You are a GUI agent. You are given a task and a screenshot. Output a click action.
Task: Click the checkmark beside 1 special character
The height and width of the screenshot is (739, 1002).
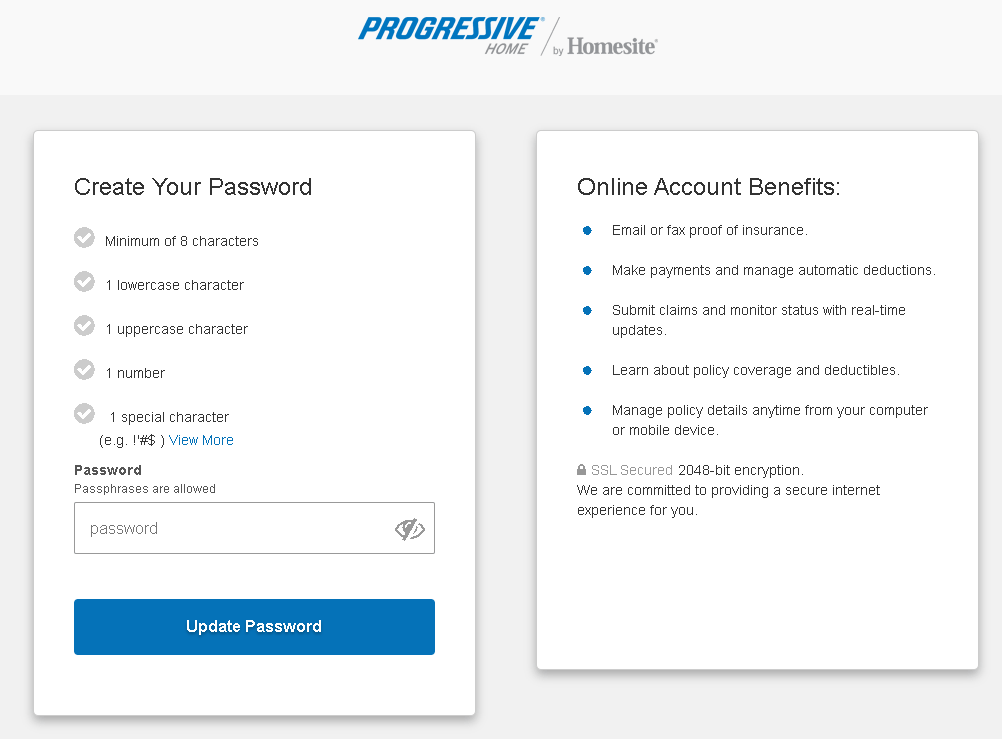click(x=85, y=413)
